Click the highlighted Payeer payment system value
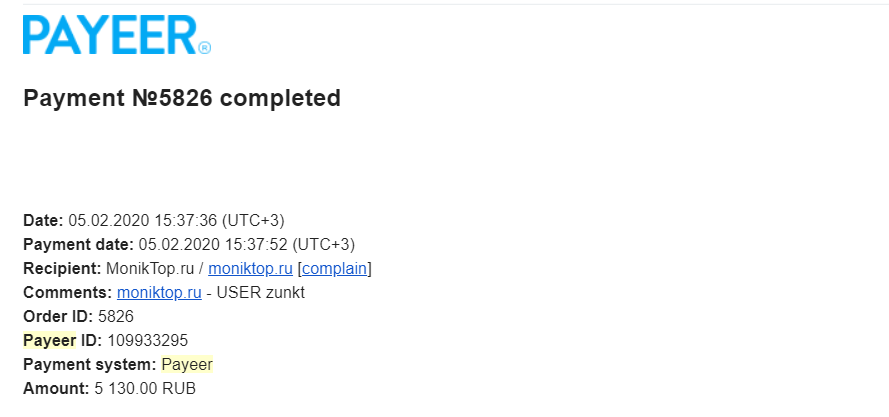The image size is (889, 417). [187, 364]
